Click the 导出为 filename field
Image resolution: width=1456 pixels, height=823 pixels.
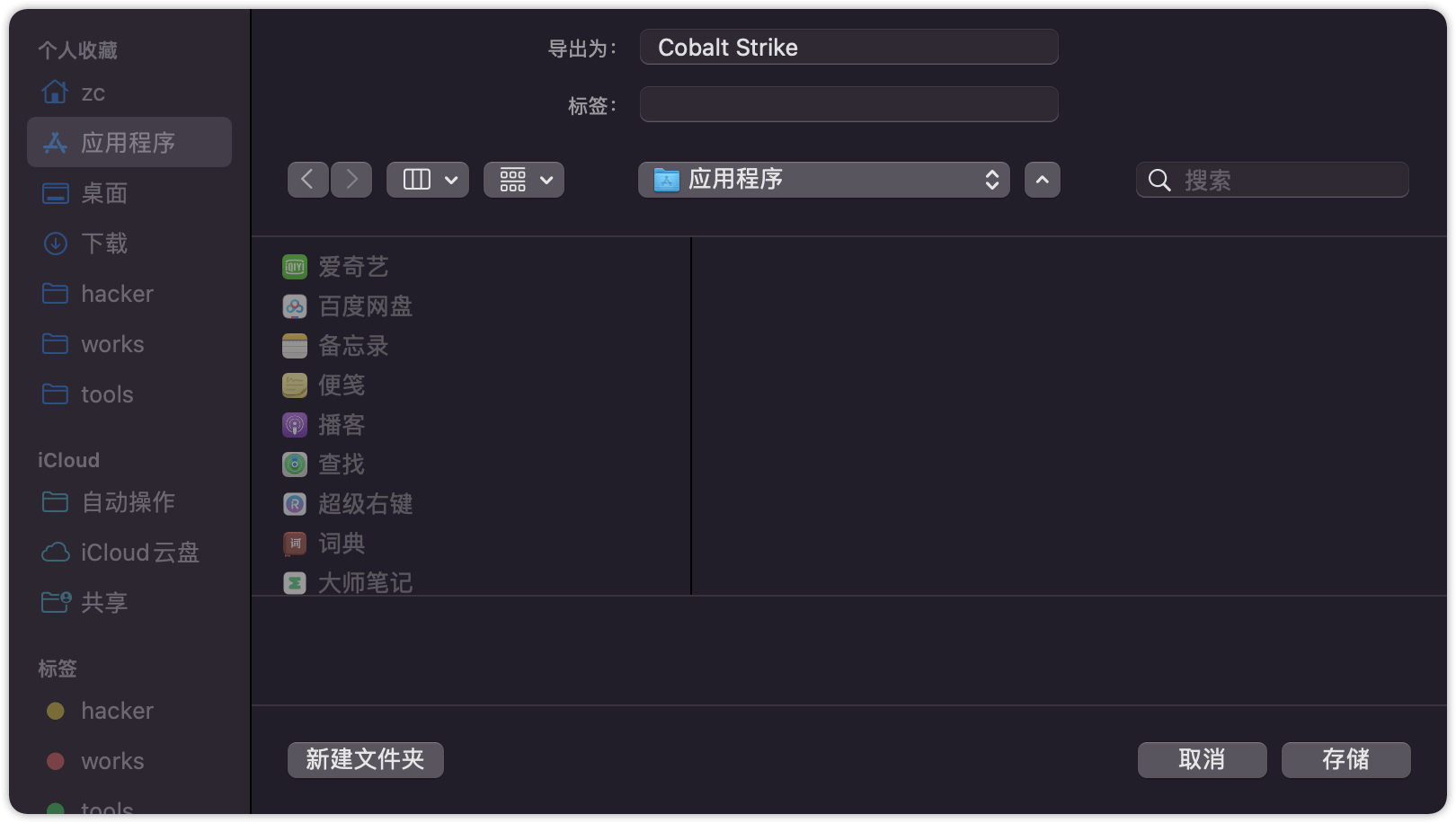click(848, 48)
